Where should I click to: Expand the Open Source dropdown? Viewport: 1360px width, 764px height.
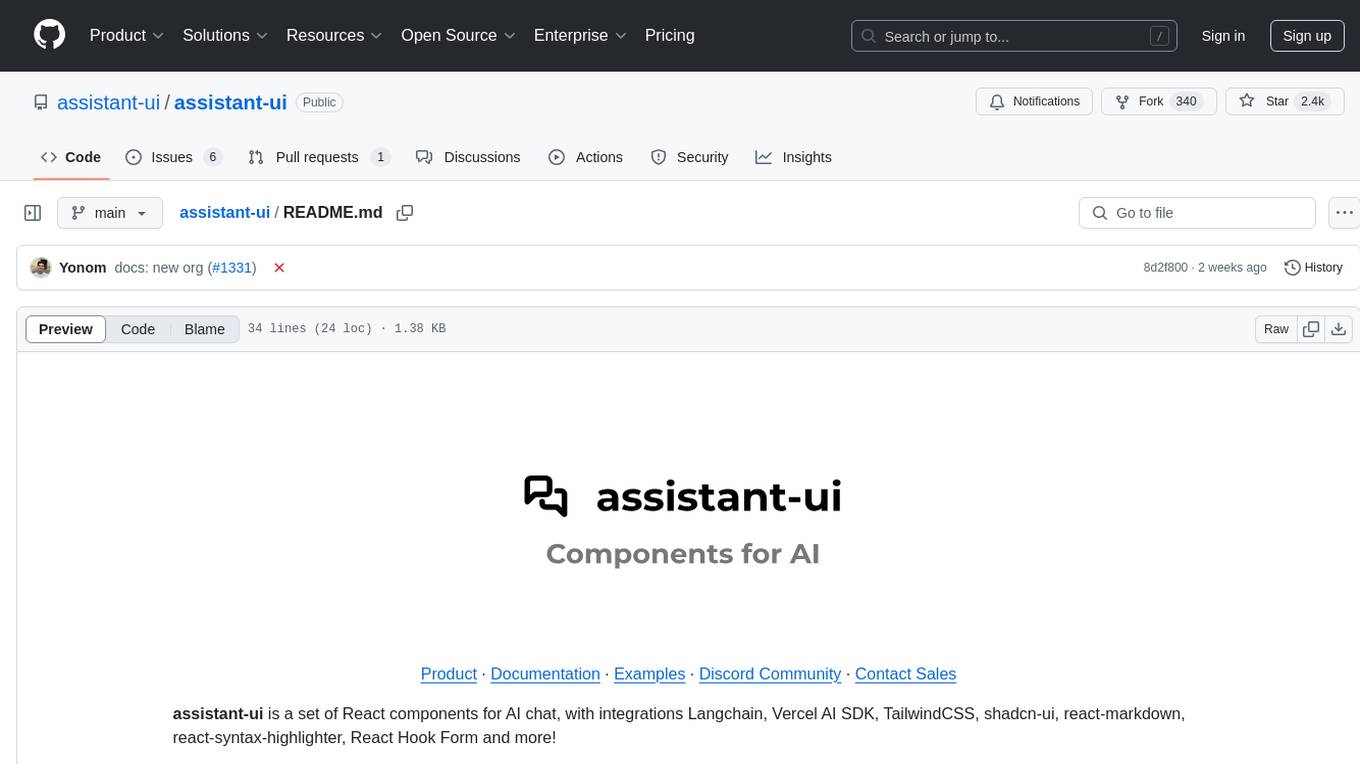458,35
